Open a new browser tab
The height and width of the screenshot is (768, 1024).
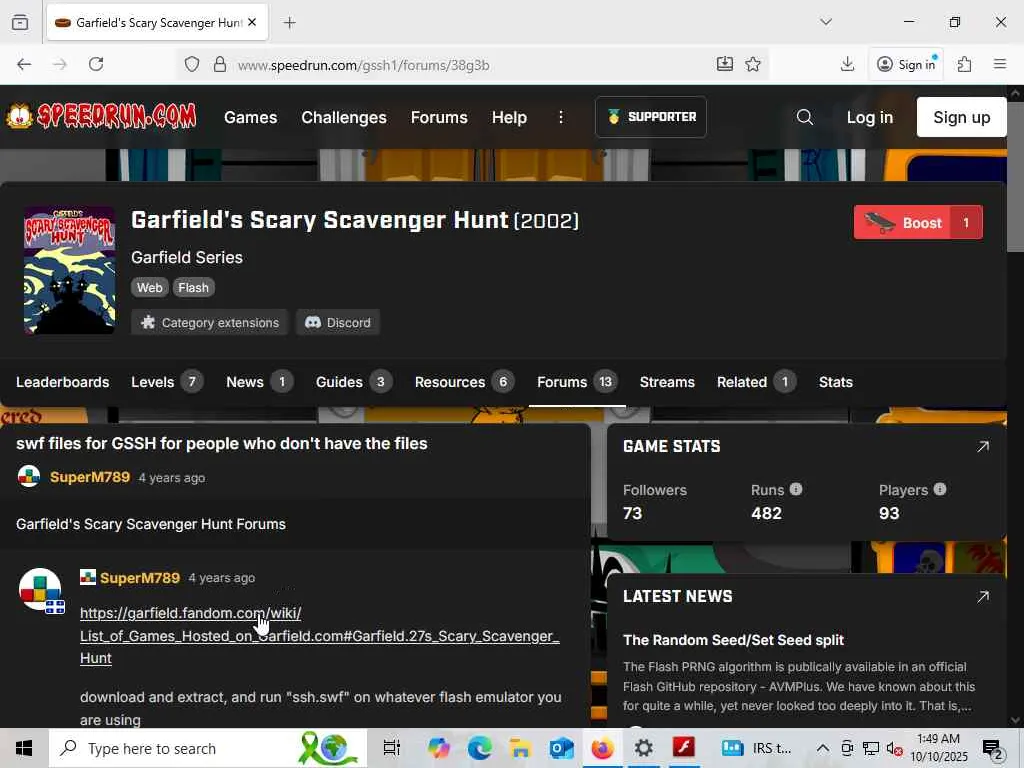click(x=289, y=22)
